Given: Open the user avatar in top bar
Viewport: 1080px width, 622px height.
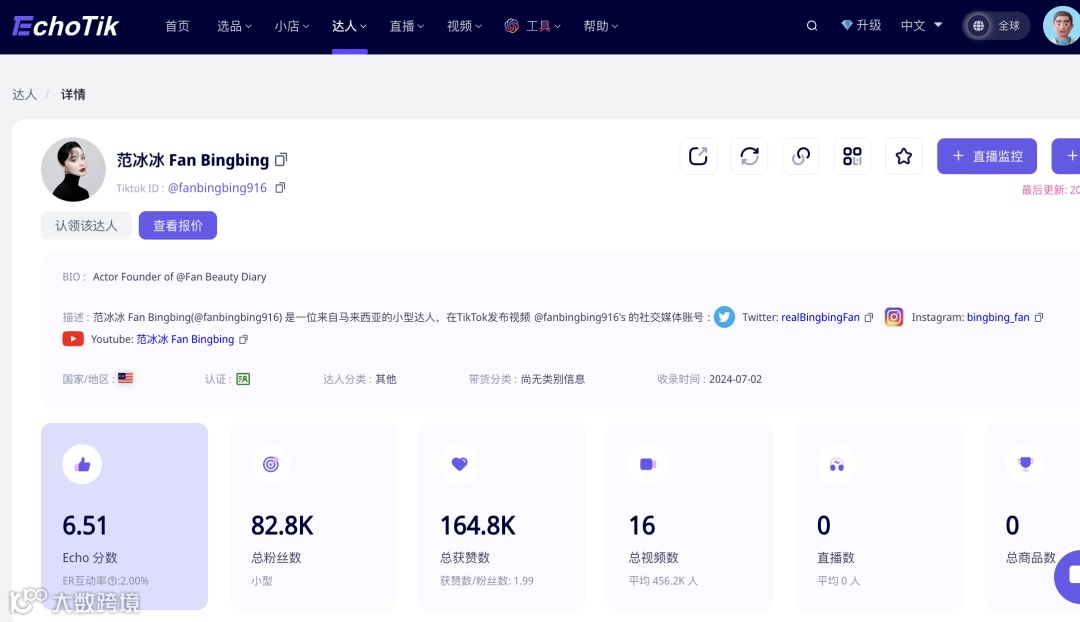Looking at the screenshot, I should (x=1061, y=25).
